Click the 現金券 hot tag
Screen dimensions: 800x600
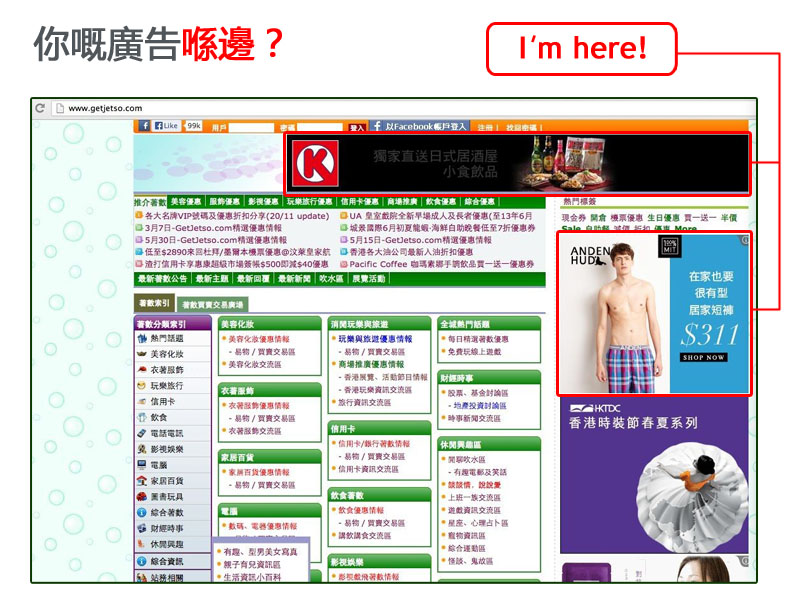coord(573,218)
